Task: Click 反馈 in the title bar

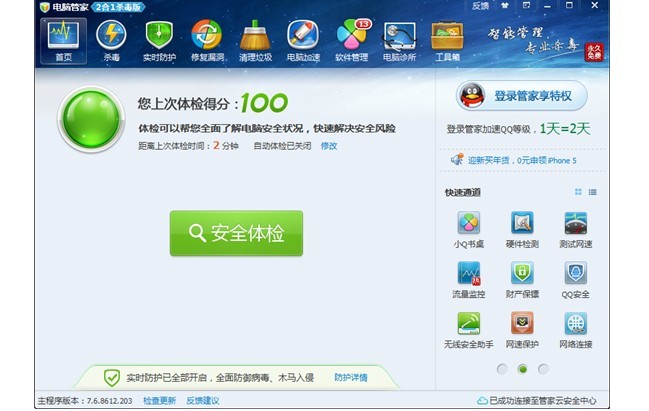Action: (481, 6)
